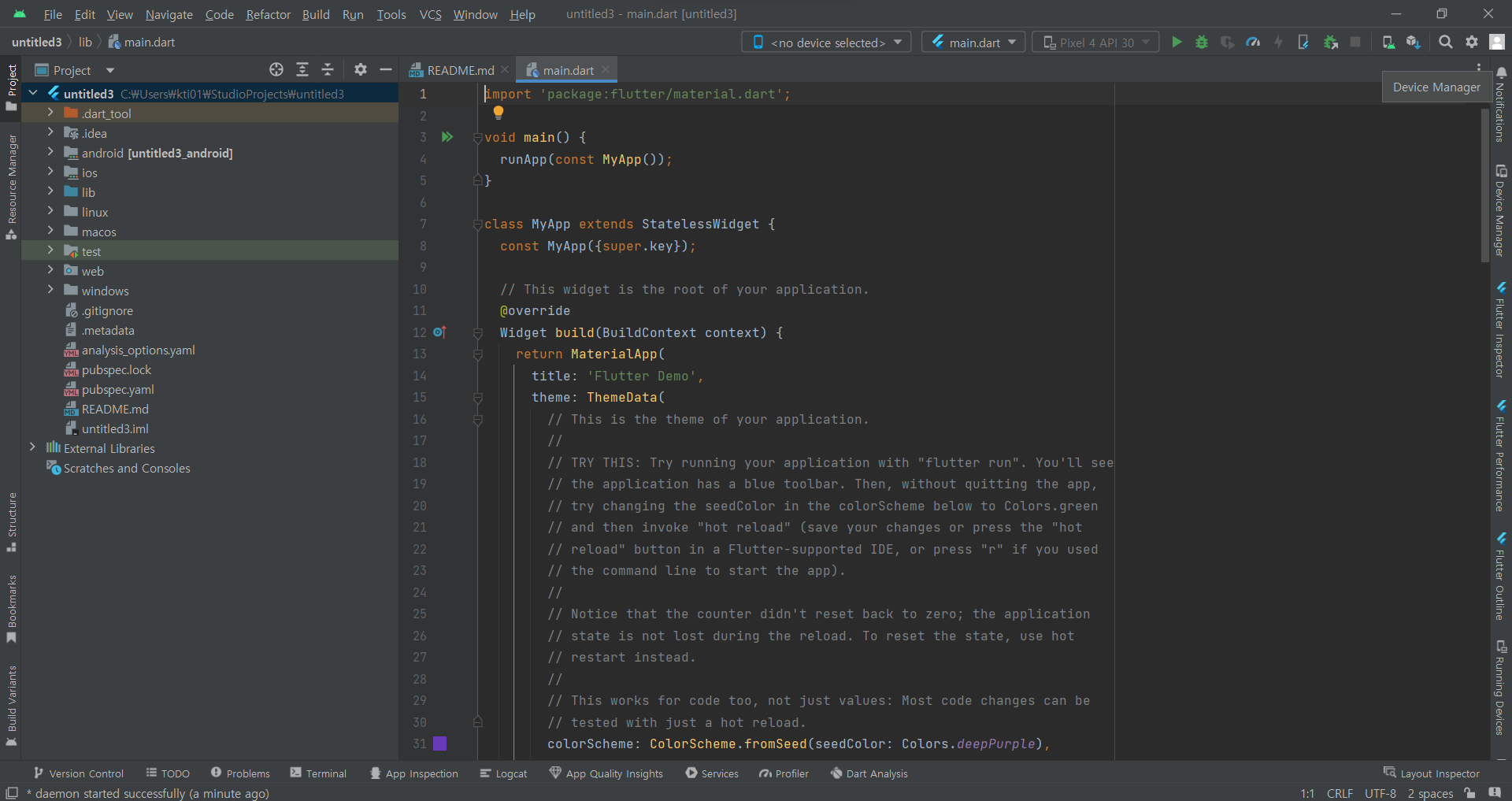Click the yellow lightbulb intention icon
Image resolution: width=1512 pixels, height=801 pixels.
pyautogui.click(x=498, y=113)
